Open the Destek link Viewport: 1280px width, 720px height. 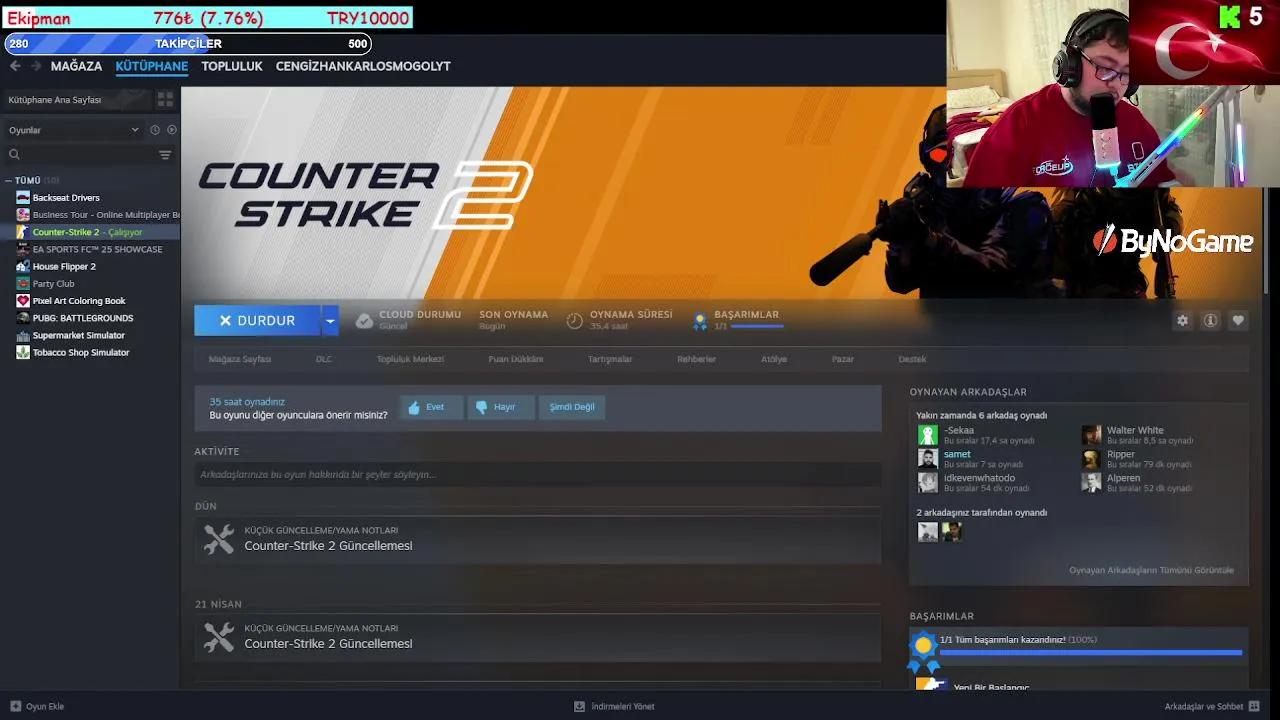pos(912,359)
